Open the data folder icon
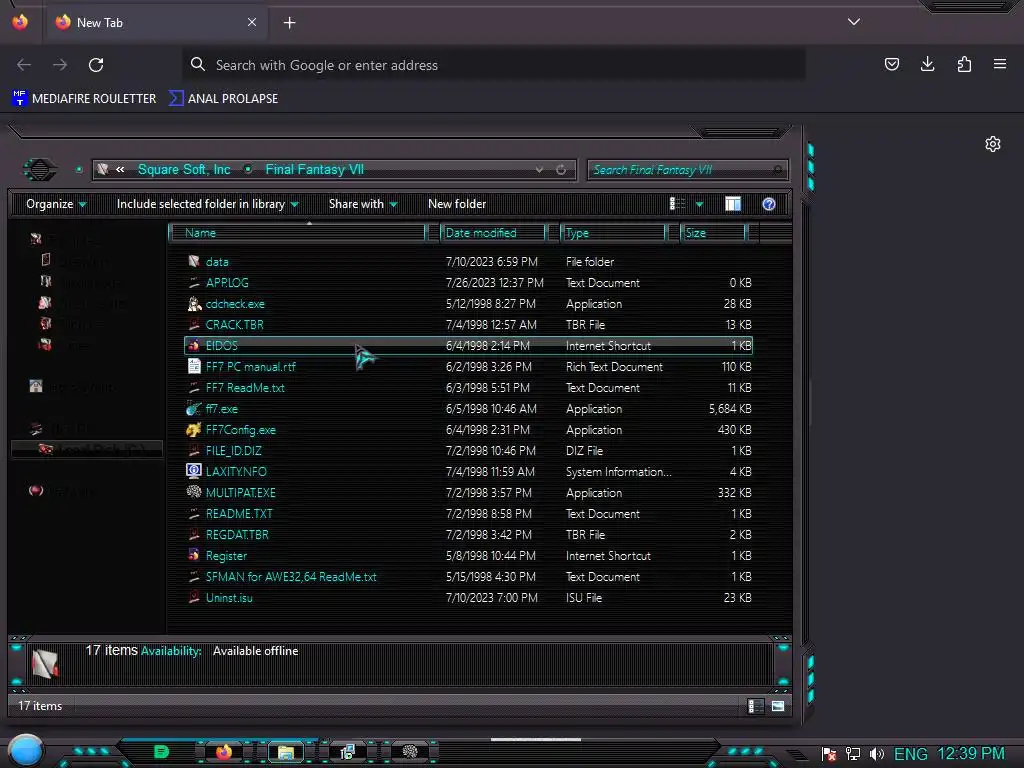Viewport: 1024px width, 768px height. [194, 261]
